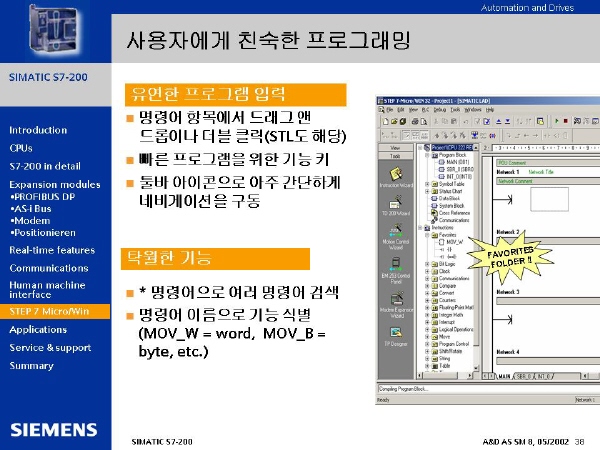This screenshot has height=450, width=600.
Task: Click the Tools button in navigation bar
Action: (396, 156)
